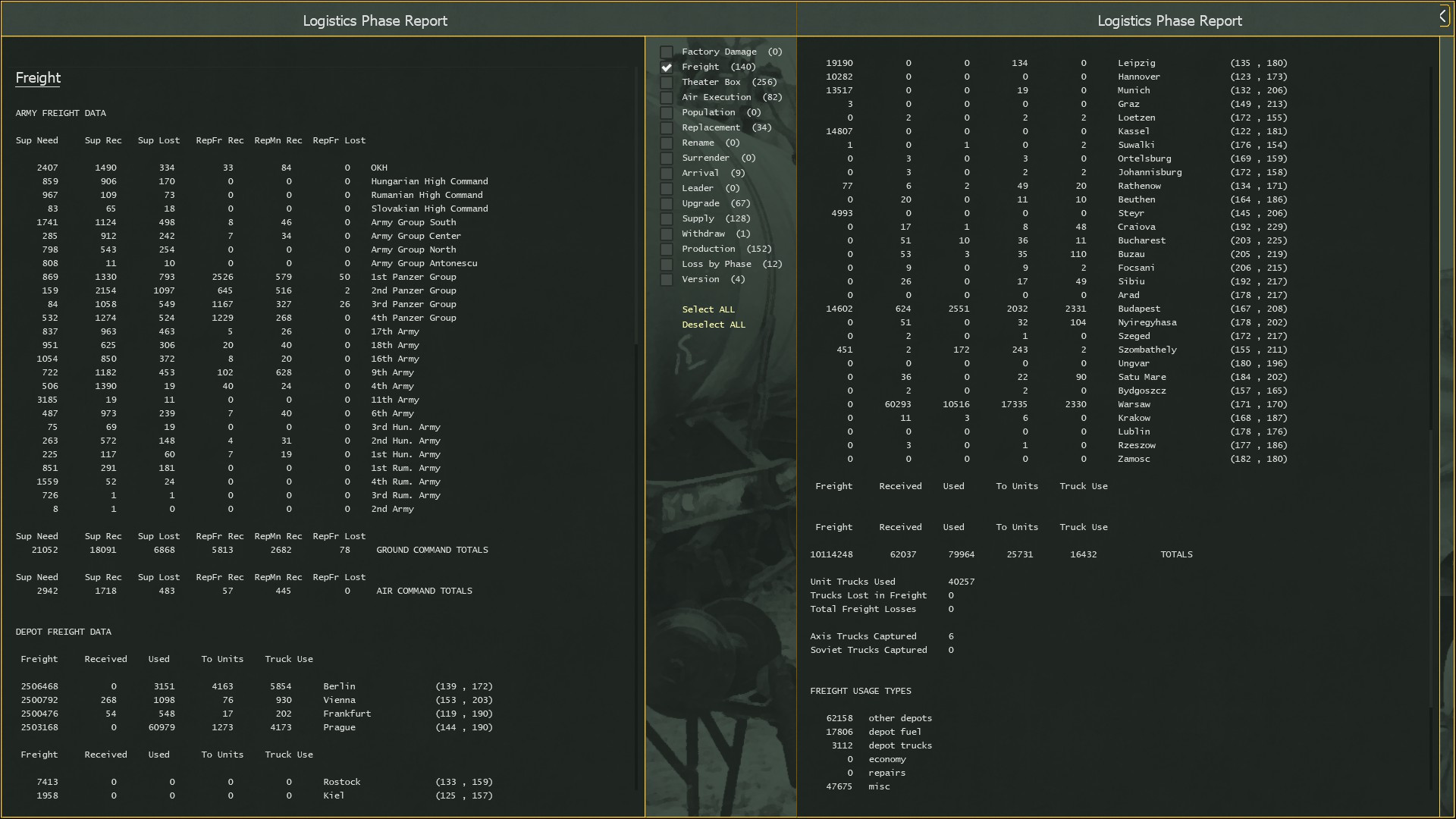
Task: Toggle the Withdraw checkbox
Action: pyautogui.click(x=667, y=234)
